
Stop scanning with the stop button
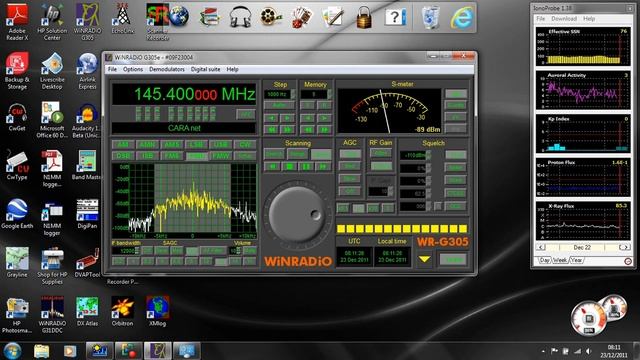tap(289, 167)
